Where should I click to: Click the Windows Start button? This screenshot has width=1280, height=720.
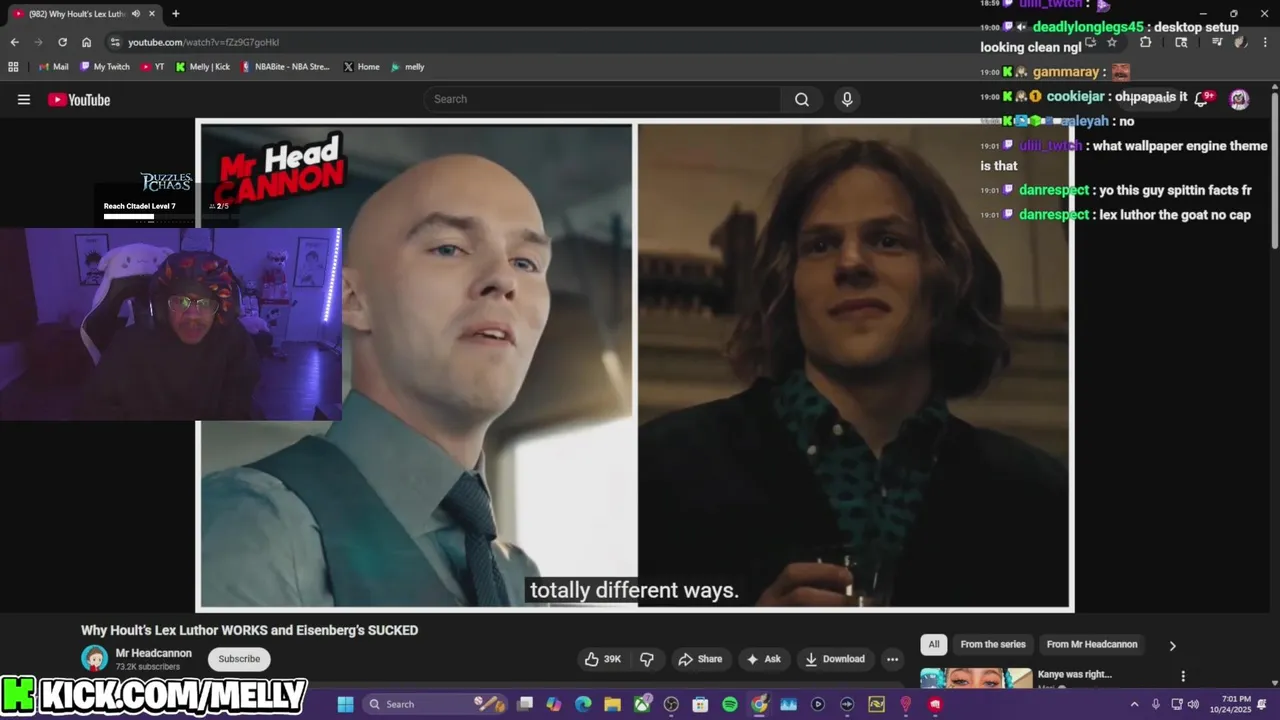[345, 704]
